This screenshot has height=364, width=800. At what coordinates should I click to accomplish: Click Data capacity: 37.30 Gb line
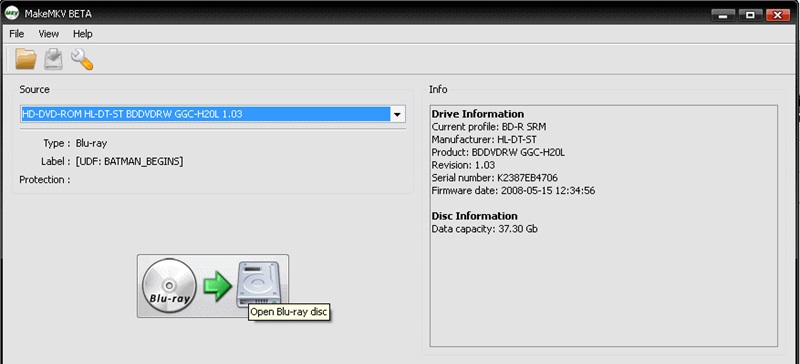[484, 229]
